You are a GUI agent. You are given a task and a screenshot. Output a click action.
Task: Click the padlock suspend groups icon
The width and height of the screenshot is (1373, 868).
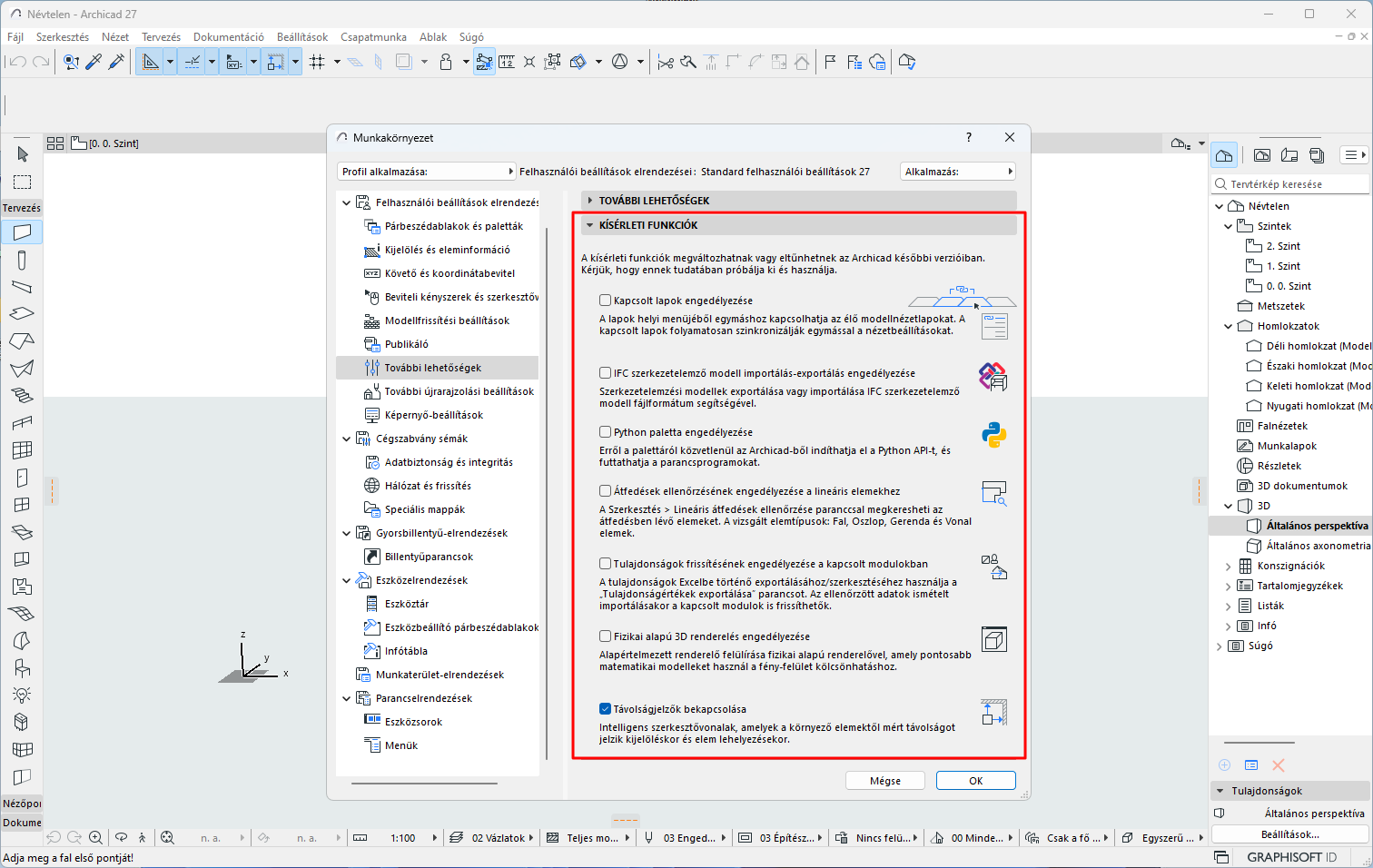[446, 62]
